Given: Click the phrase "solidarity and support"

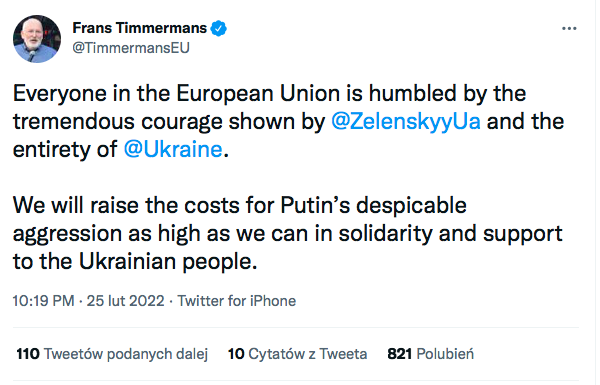Looking at the screenshot, I should click(450, 233).
